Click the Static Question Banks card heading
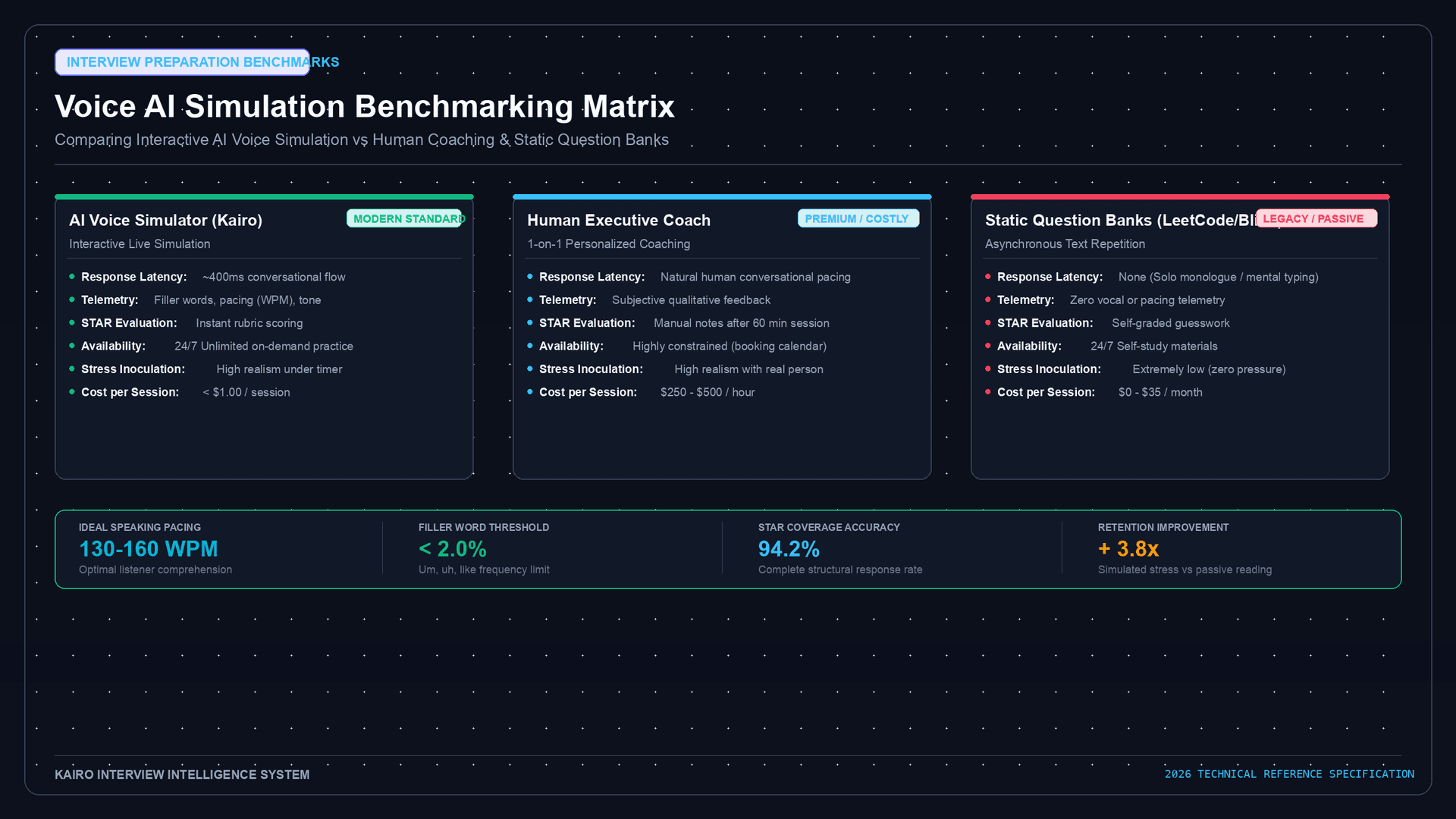Image resolution: width=1456 pixels, height=819 pixels. (x=1120, y=220)
